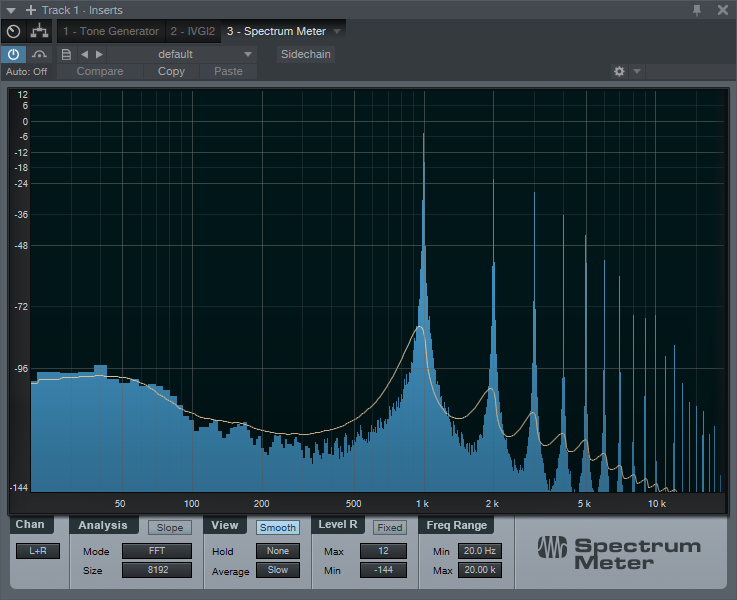
Task: Toggle the Smooth view option
Action: click(x=278, y=528)
